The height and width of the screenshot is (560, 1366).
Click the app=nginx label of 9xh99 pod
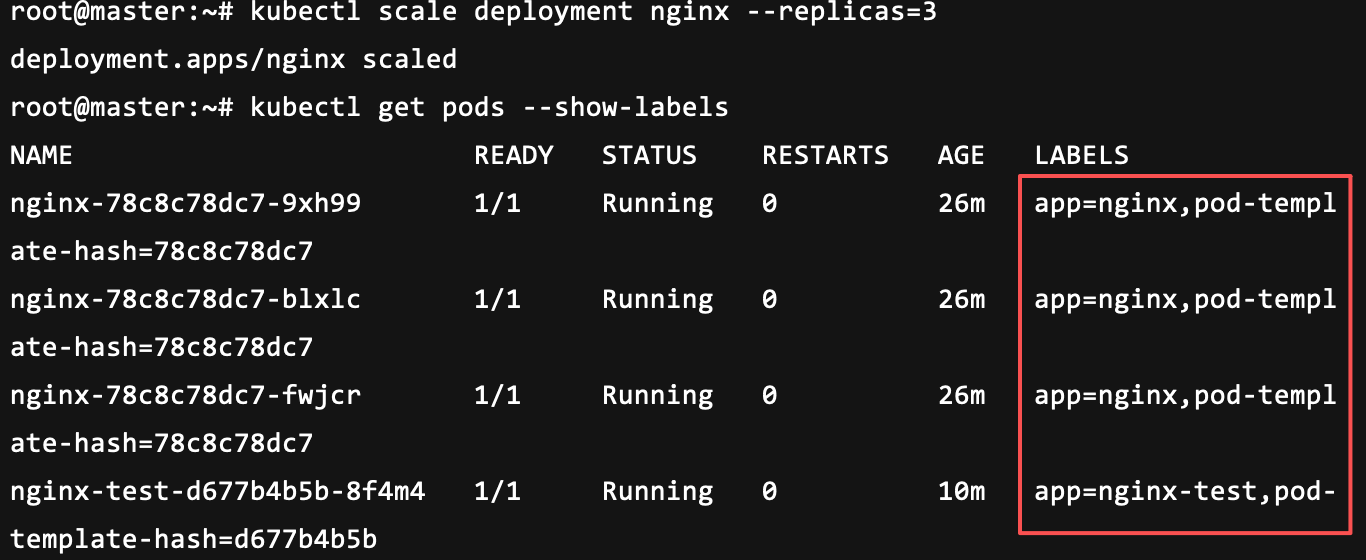(x=1105, y=203)
